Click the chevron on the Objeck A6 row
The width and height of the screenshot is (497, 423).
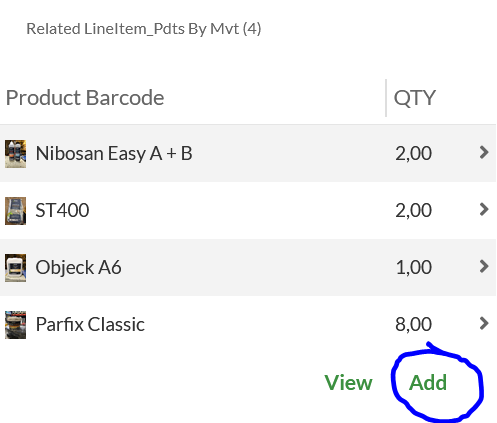(484, 267)
